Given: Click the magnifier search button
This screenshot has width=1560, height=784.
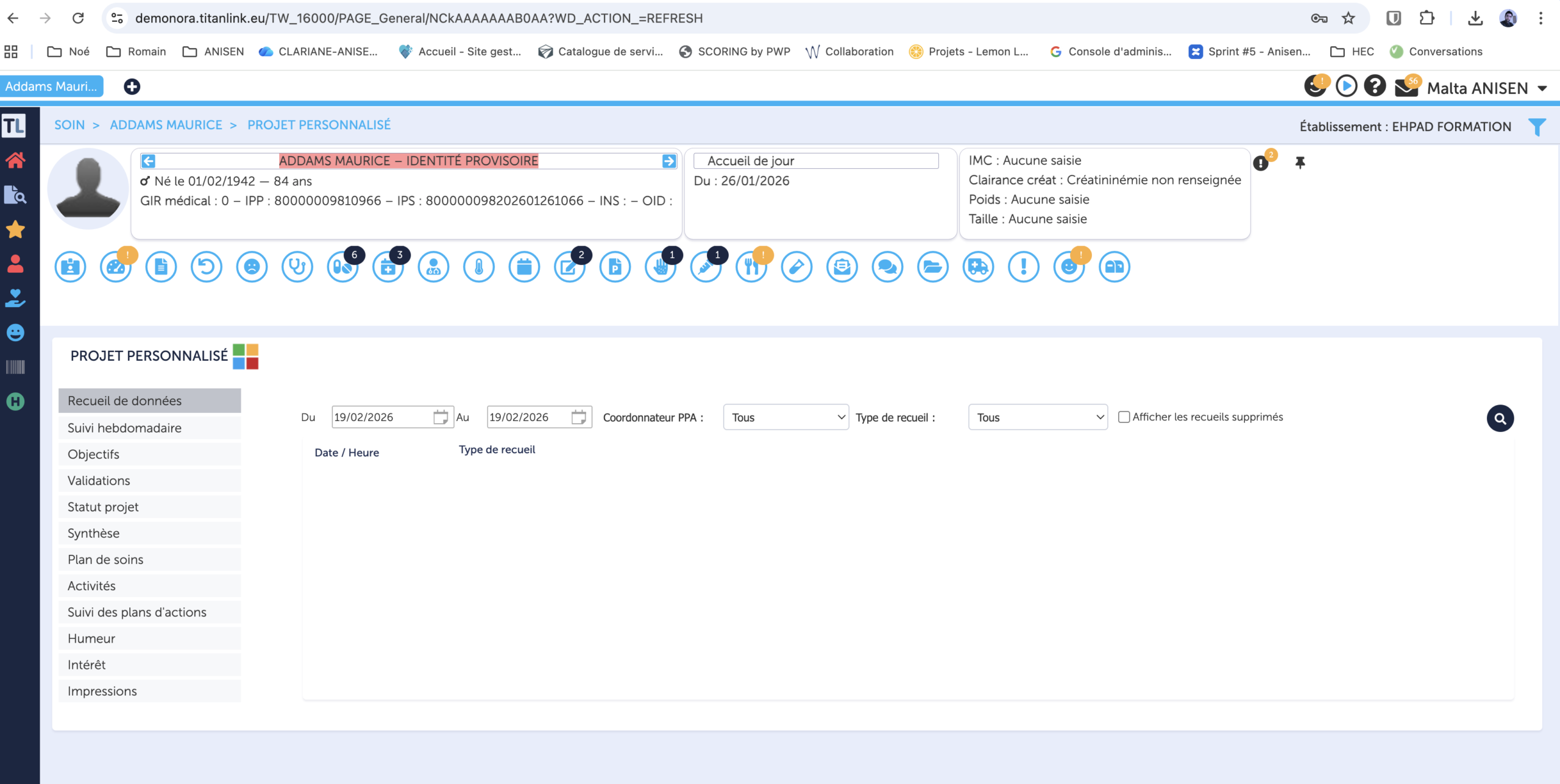Looking at the screenshot, I should pos(1500,418).
